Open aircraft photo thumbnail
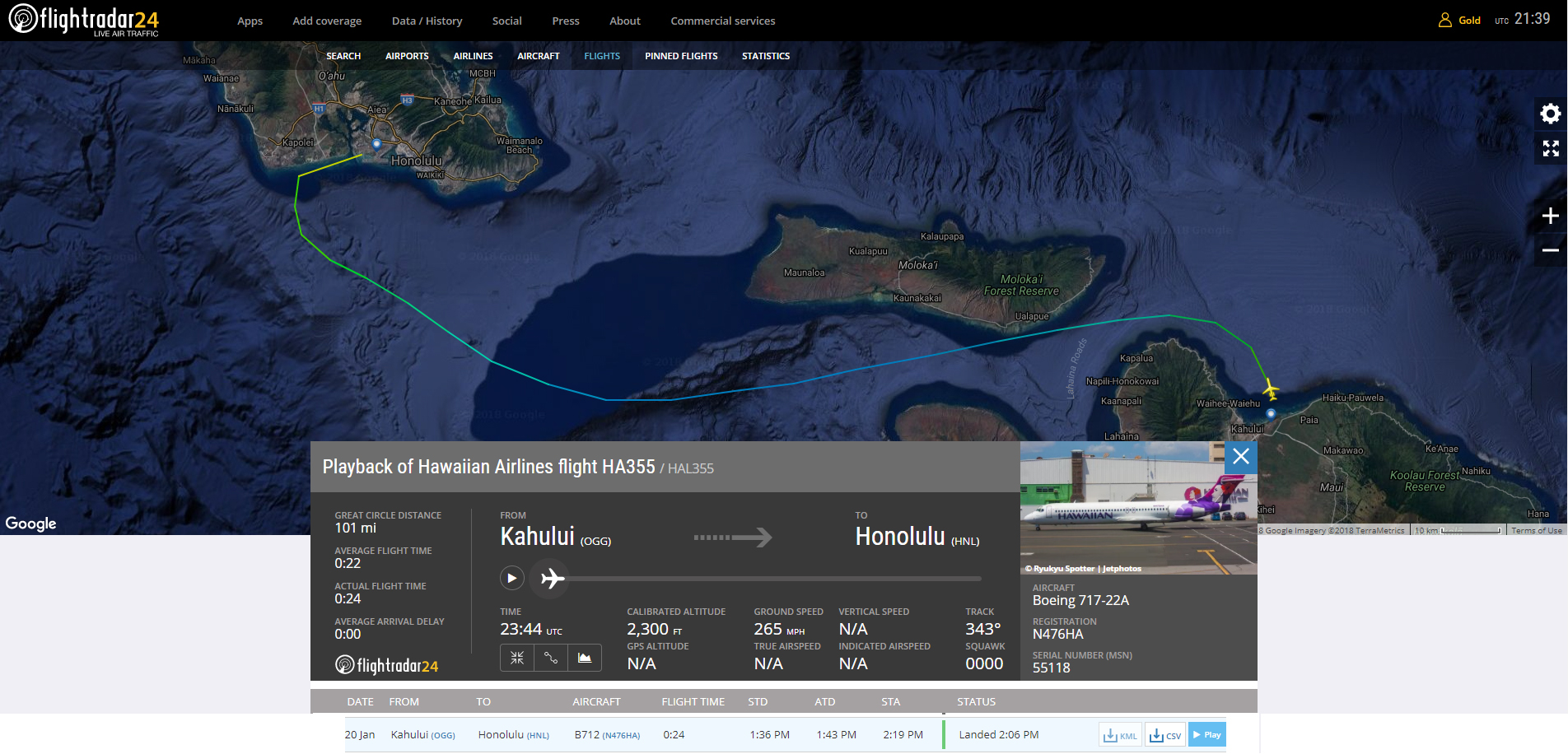Image resolution: width=1568 pixels, height=754 pixels. (1138, 508)
